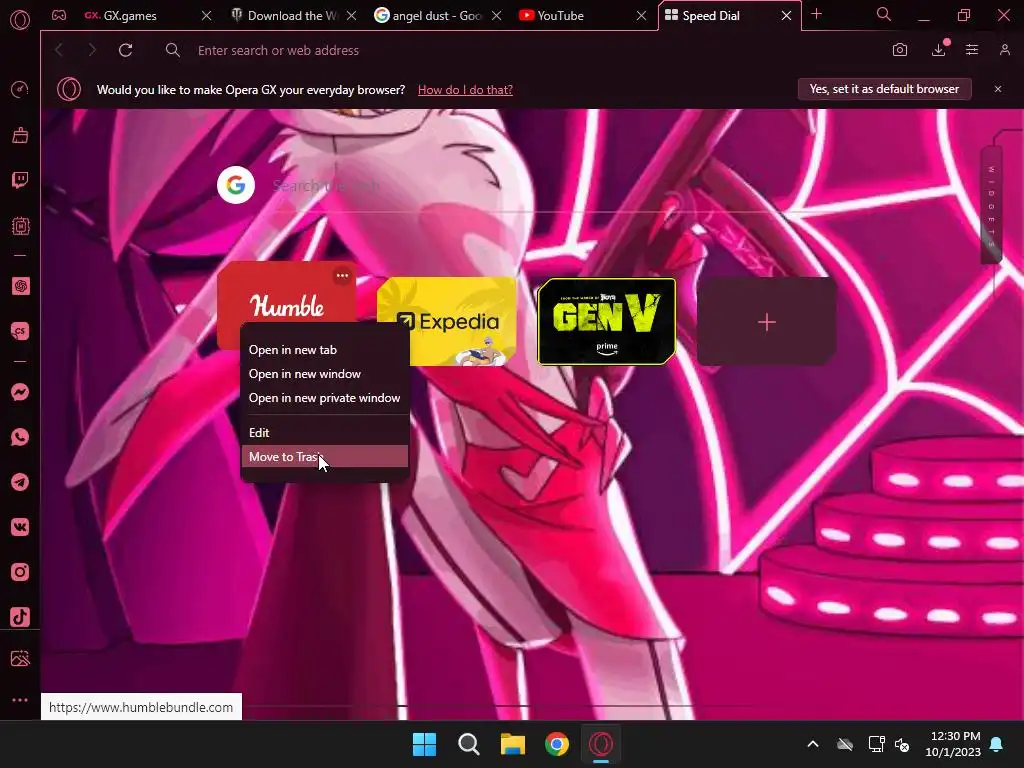This screenshot has width=1024, height=768.
Task: Open Windows Start menu
Action: 424,744
